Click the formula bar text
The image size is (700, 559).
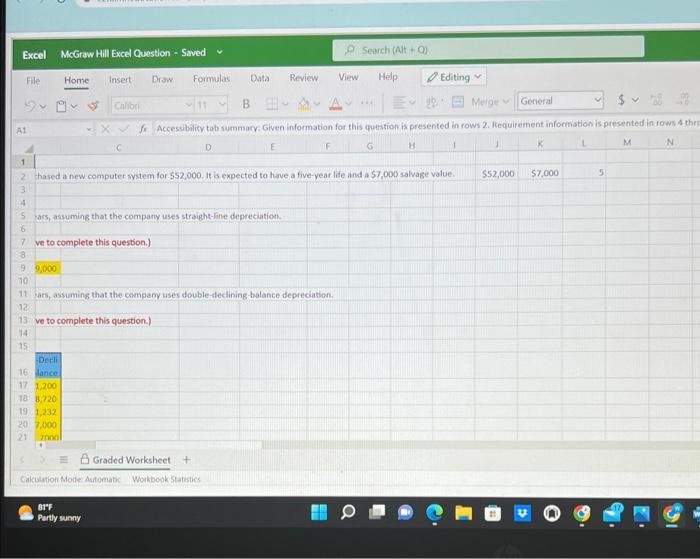click(426, 125)
